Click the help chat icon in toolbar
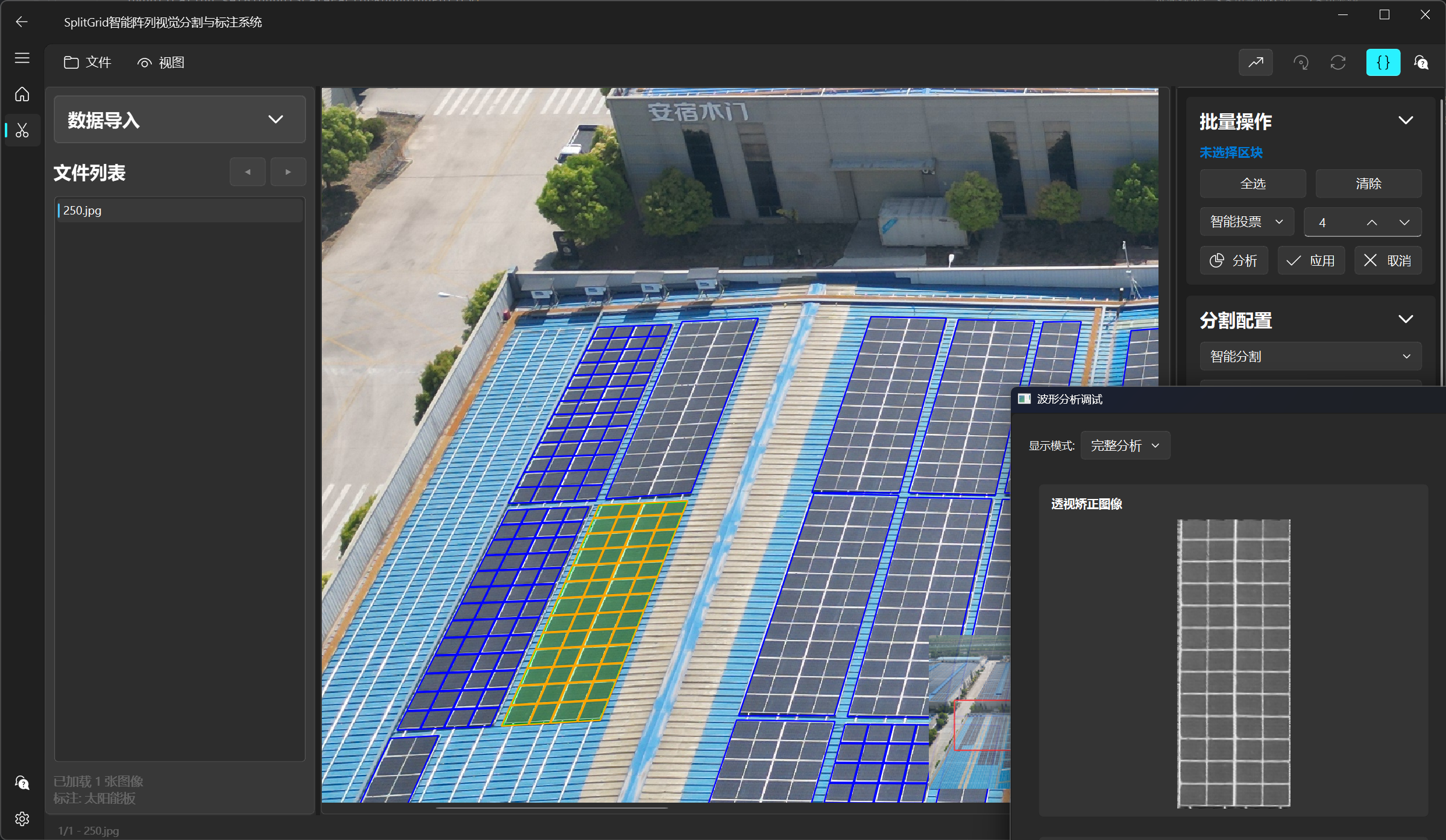 click(1421, 63)
